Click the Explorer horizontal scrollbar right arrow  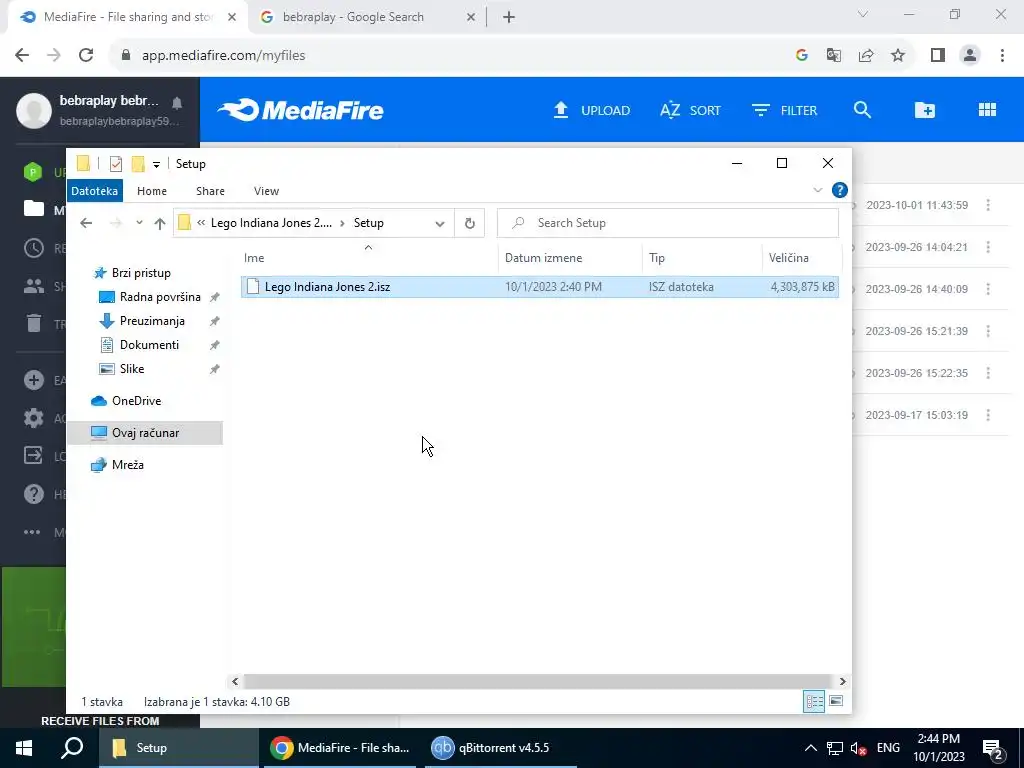click(x=842, y=681)
